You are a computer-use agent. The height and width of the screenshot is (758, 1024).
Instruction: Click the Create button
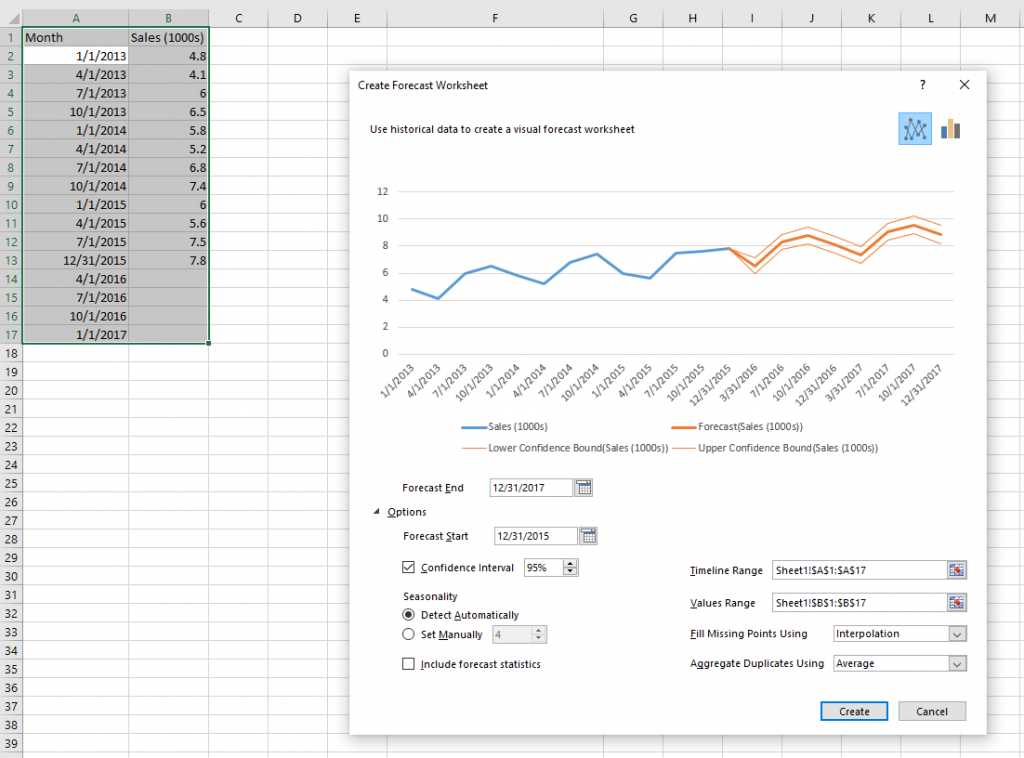click(x=854, y=711)
